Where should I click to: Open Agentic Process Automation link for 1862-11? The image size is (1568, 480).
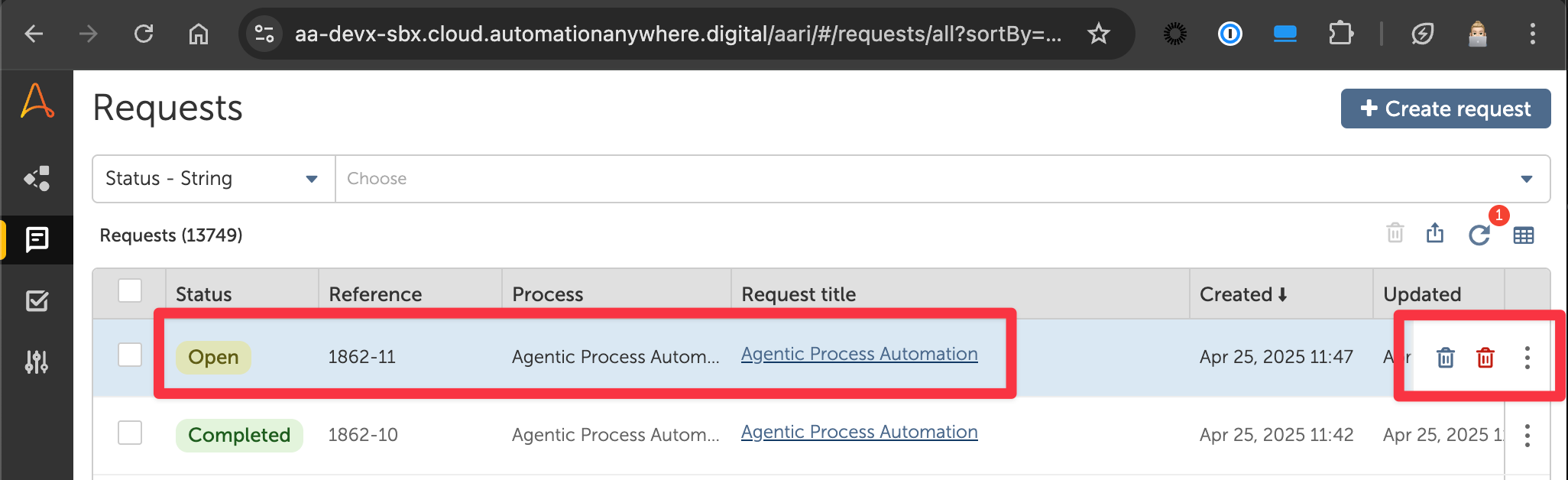tap(860, 354)
